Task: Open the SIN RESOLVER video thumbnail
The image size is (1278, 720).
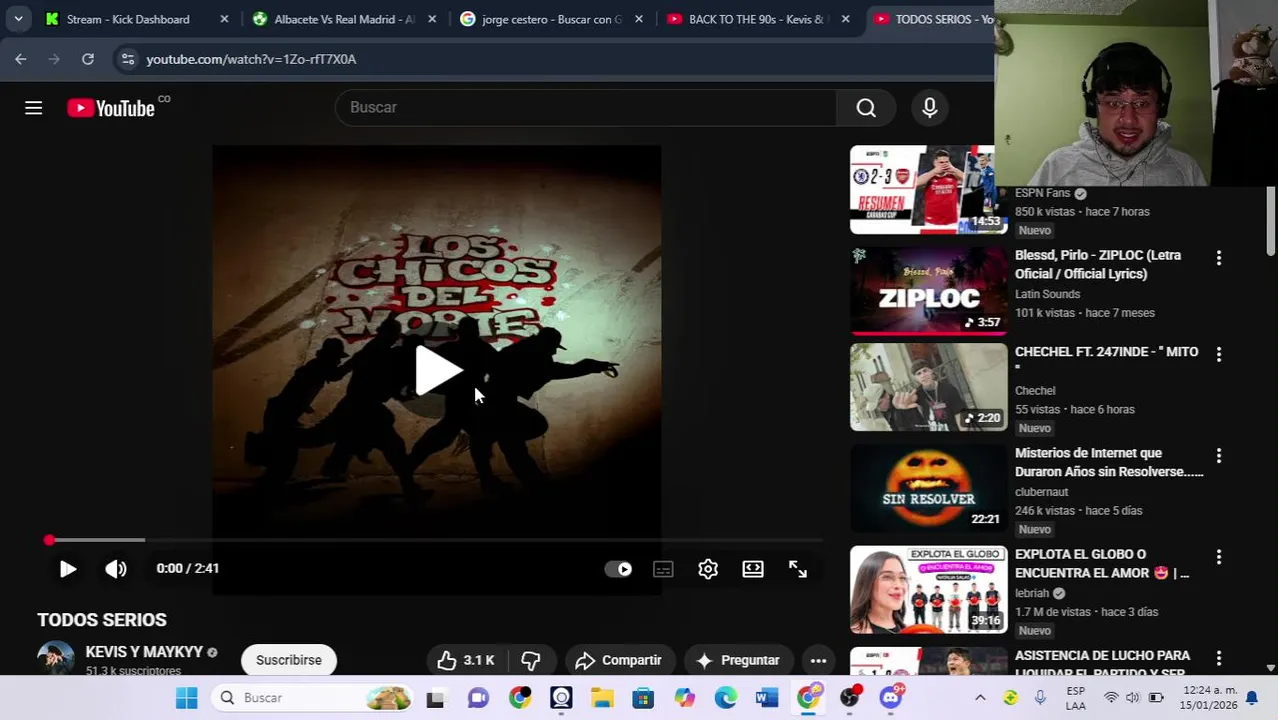Action: [x=929, y=489]
